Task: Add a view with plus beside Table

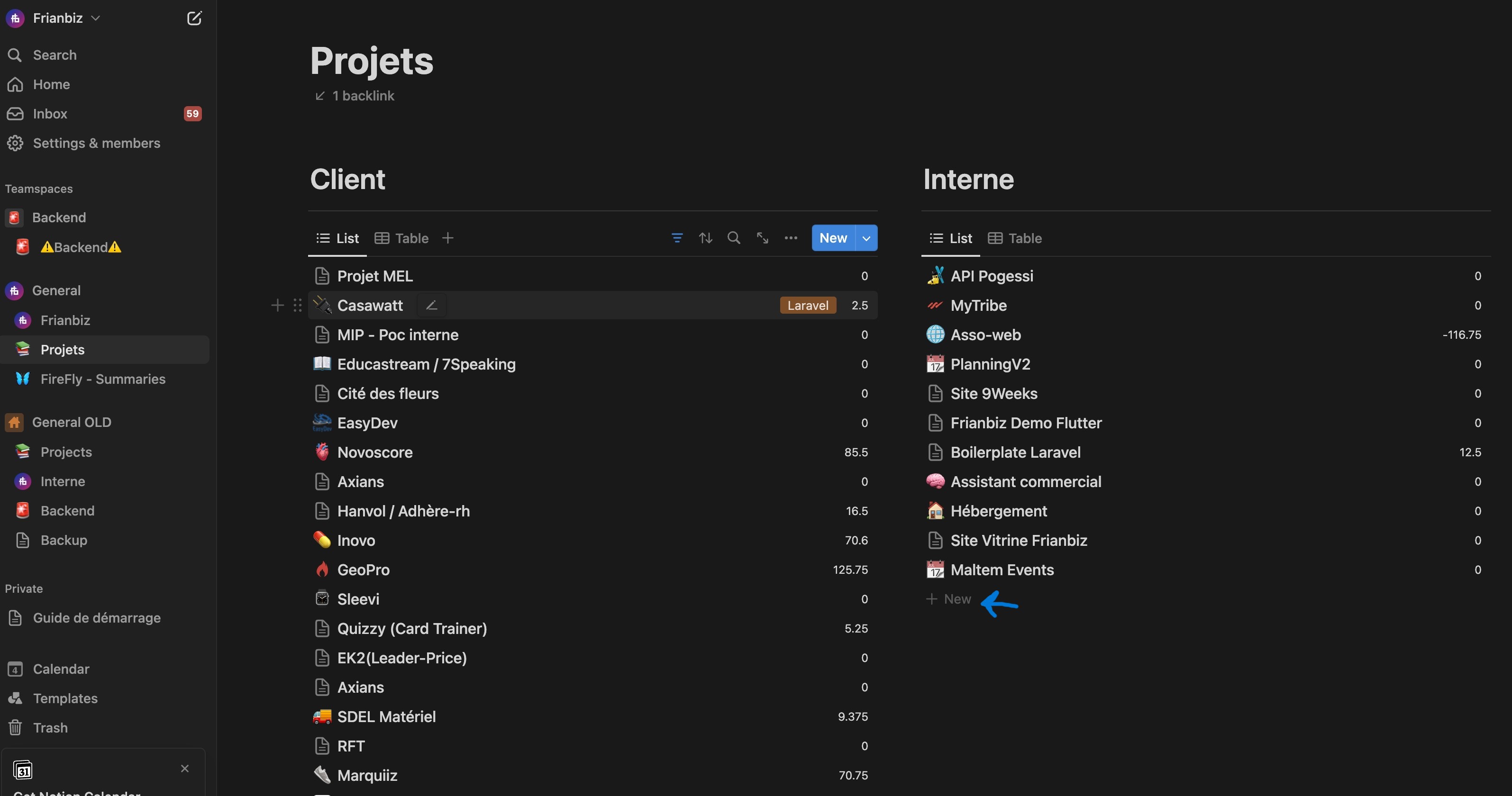Action: click(448, 238)
